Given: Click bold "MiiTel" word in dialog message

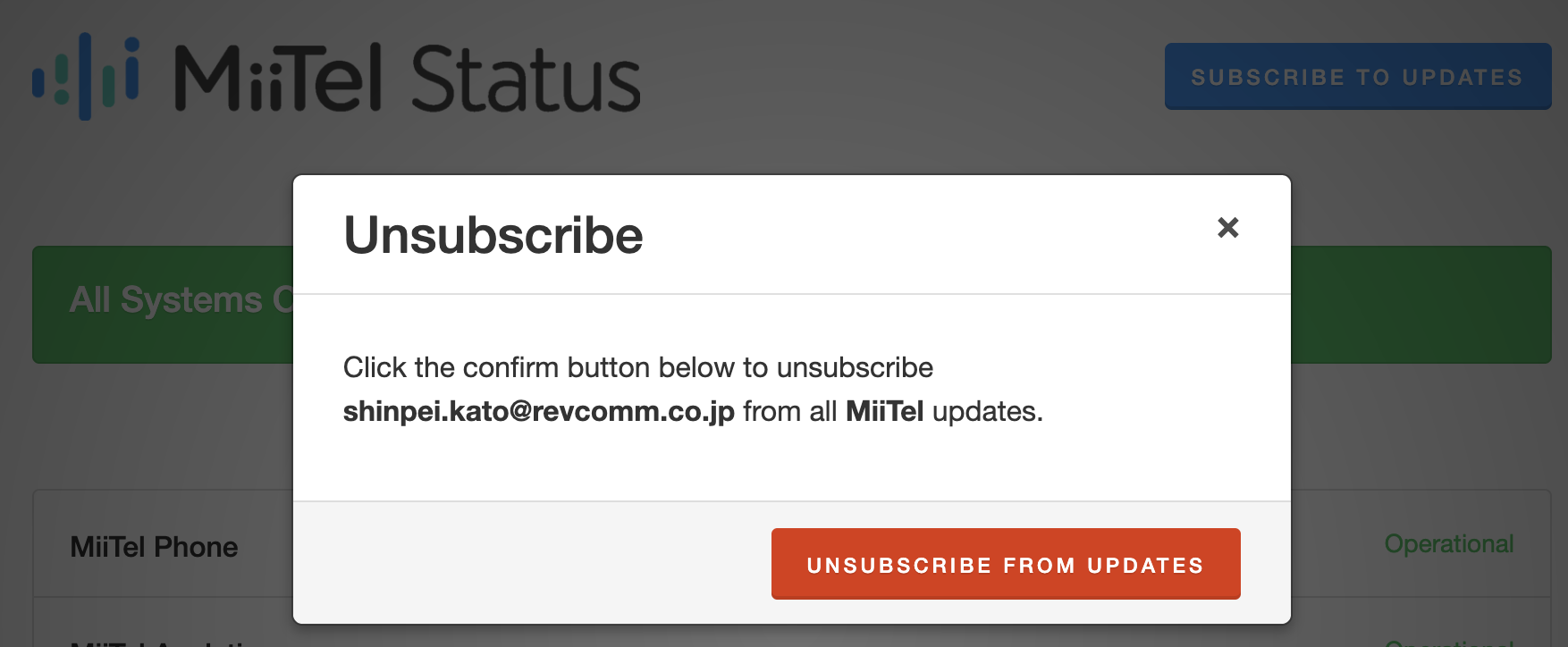Looking at the screenshot, I should 884,411.
